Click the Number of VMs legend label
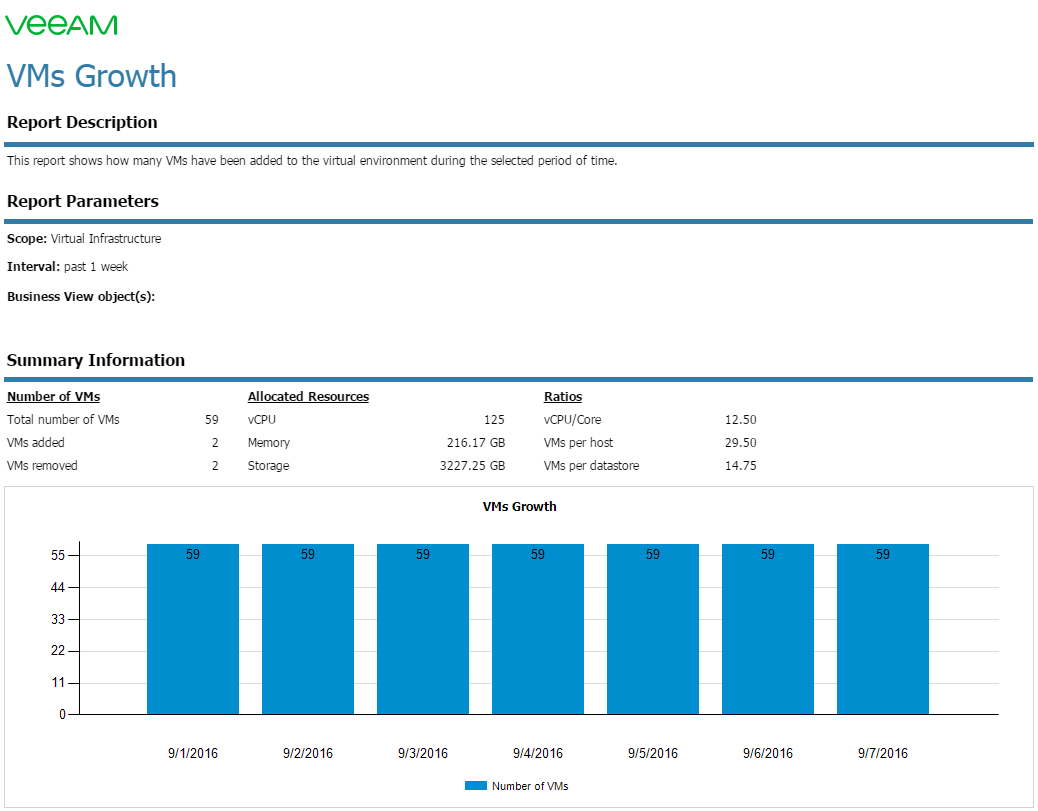This screenshot has width=1038, height=811. click(530, 786)
